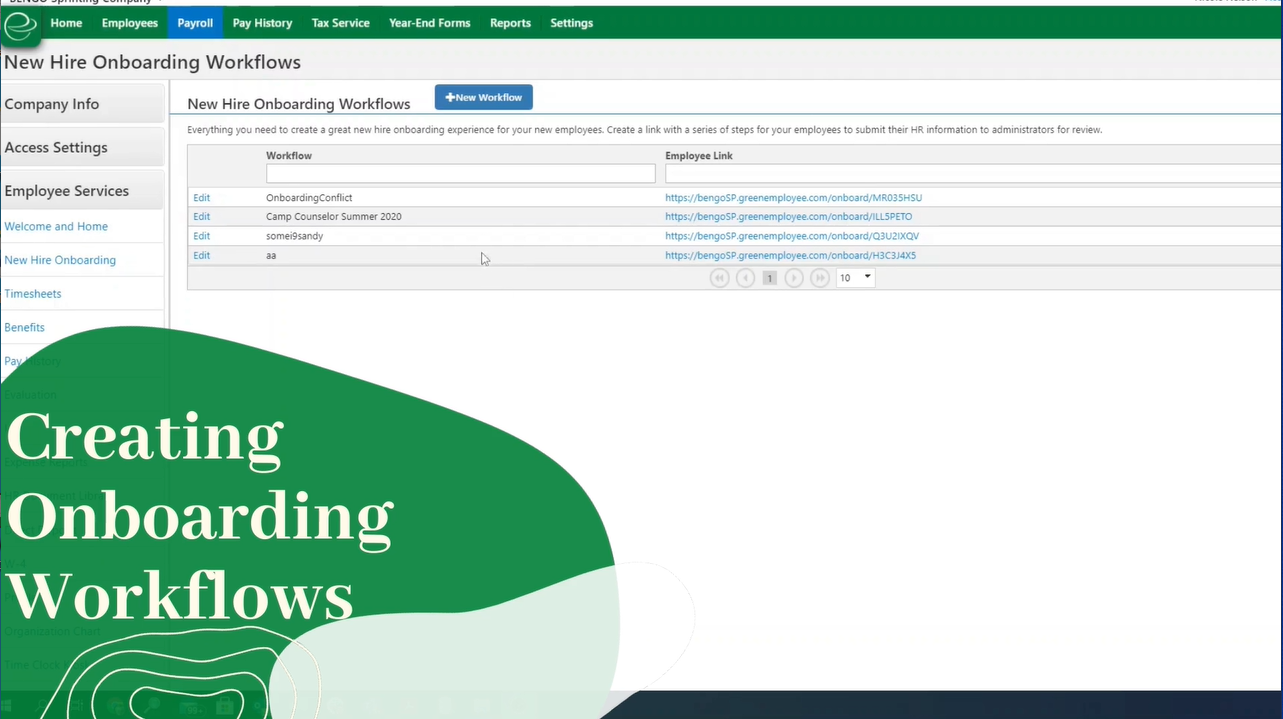This screenshot has height=719, width=1283.
Task: Open employee link ending H3C3J4X5
Action: pyautogui.click(x=790, y=255)
